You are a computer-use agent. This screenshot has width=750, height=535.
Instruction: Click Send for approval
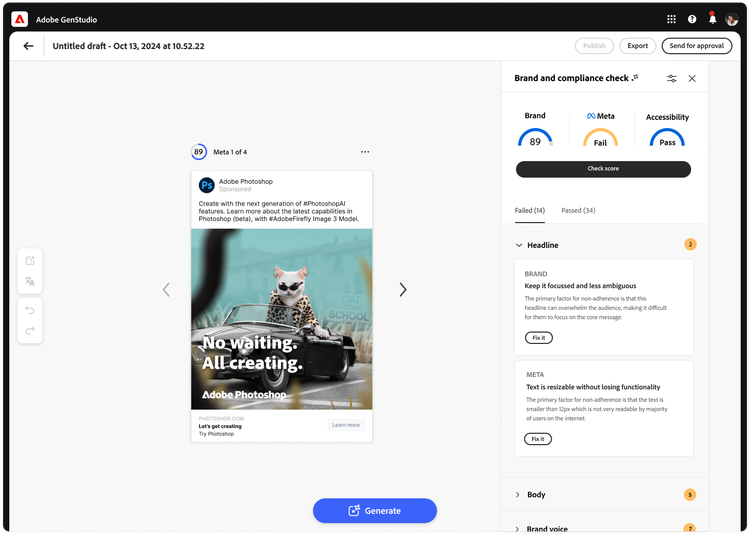[x=696, y=46]
